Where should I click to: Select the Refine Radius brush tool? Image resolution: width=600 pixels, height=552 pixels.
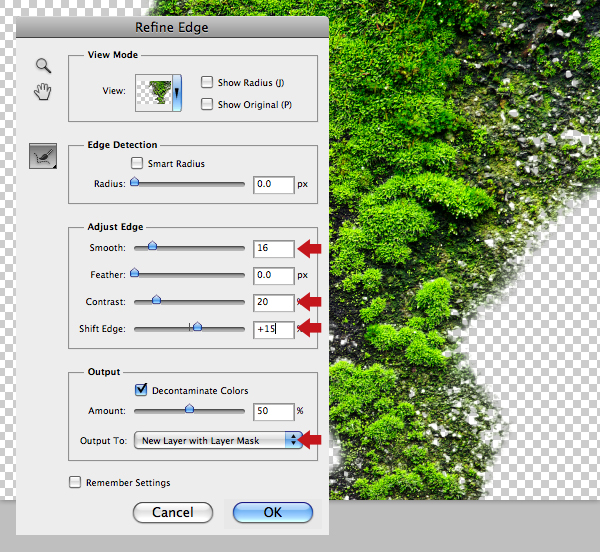click(43, 156)
